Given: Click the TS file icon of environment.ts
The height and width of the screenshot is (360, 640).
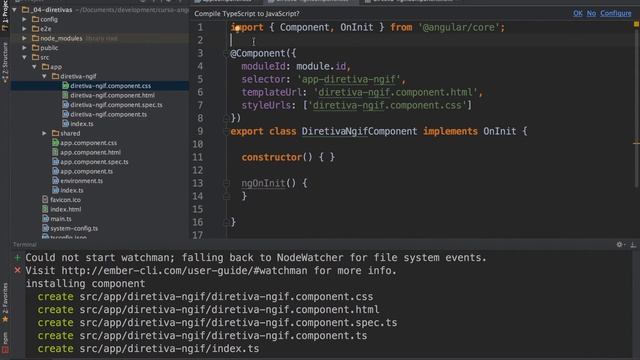Looking at the screenshot, I should tap(56, 181).
